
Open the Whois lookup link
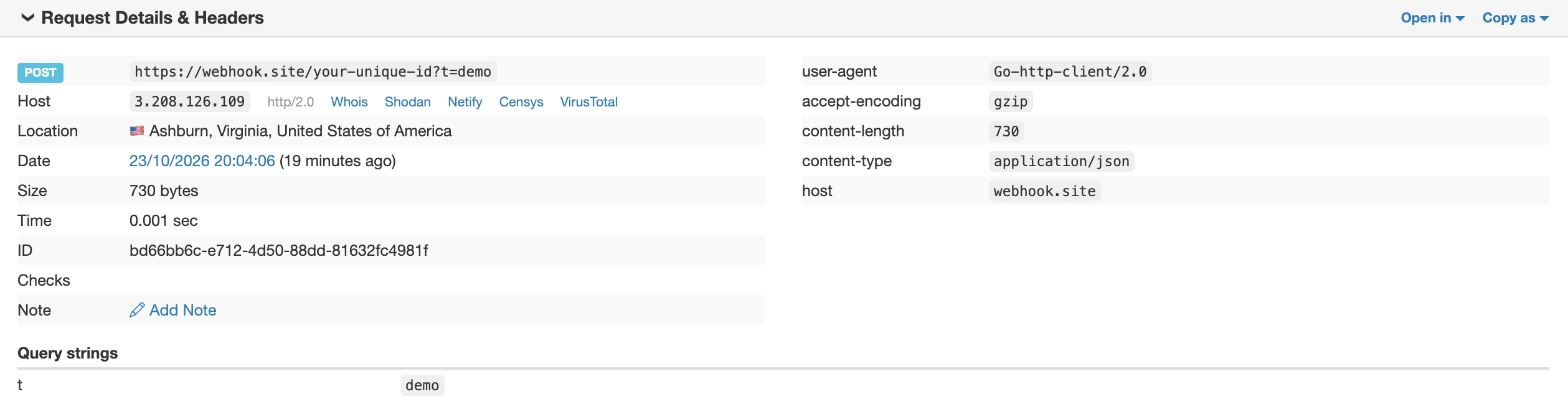[x=349, y=102]
